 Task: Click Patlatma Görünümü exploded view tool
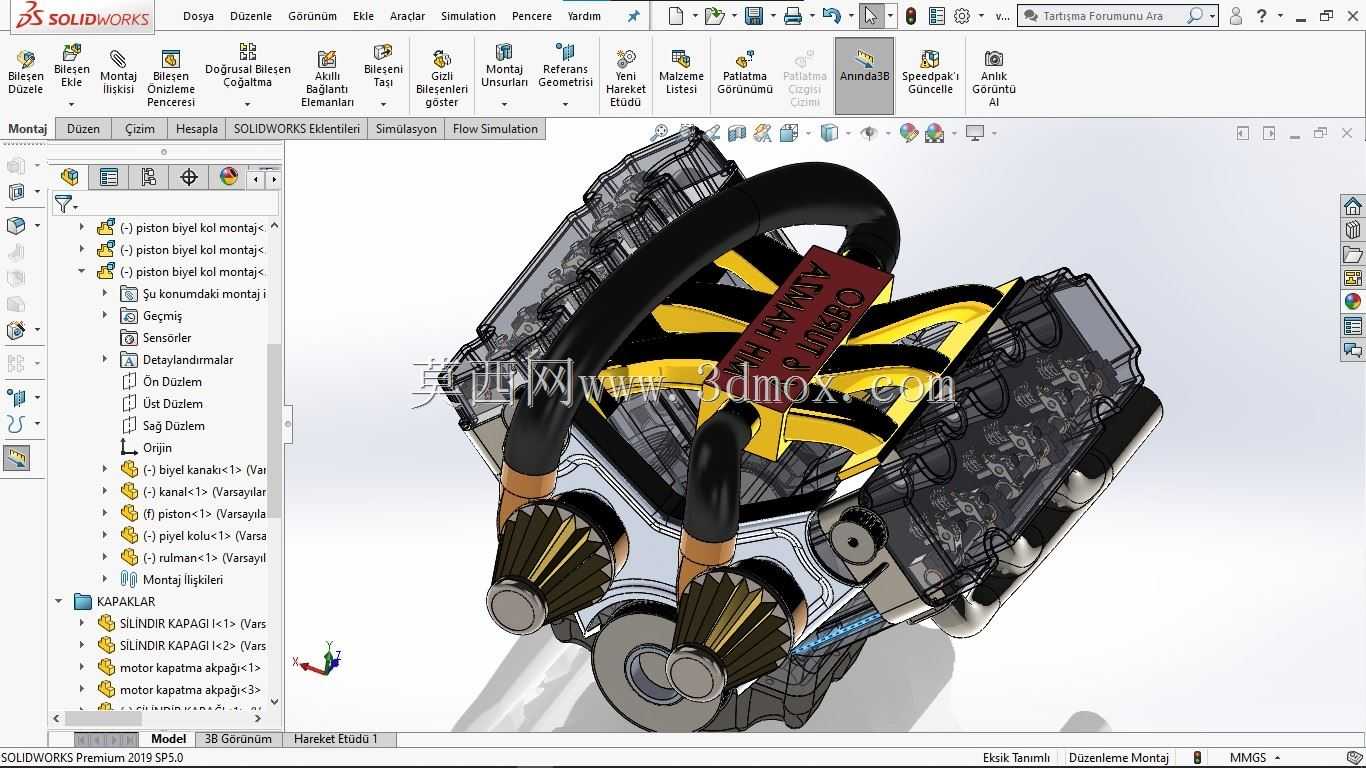click(744, 73)
